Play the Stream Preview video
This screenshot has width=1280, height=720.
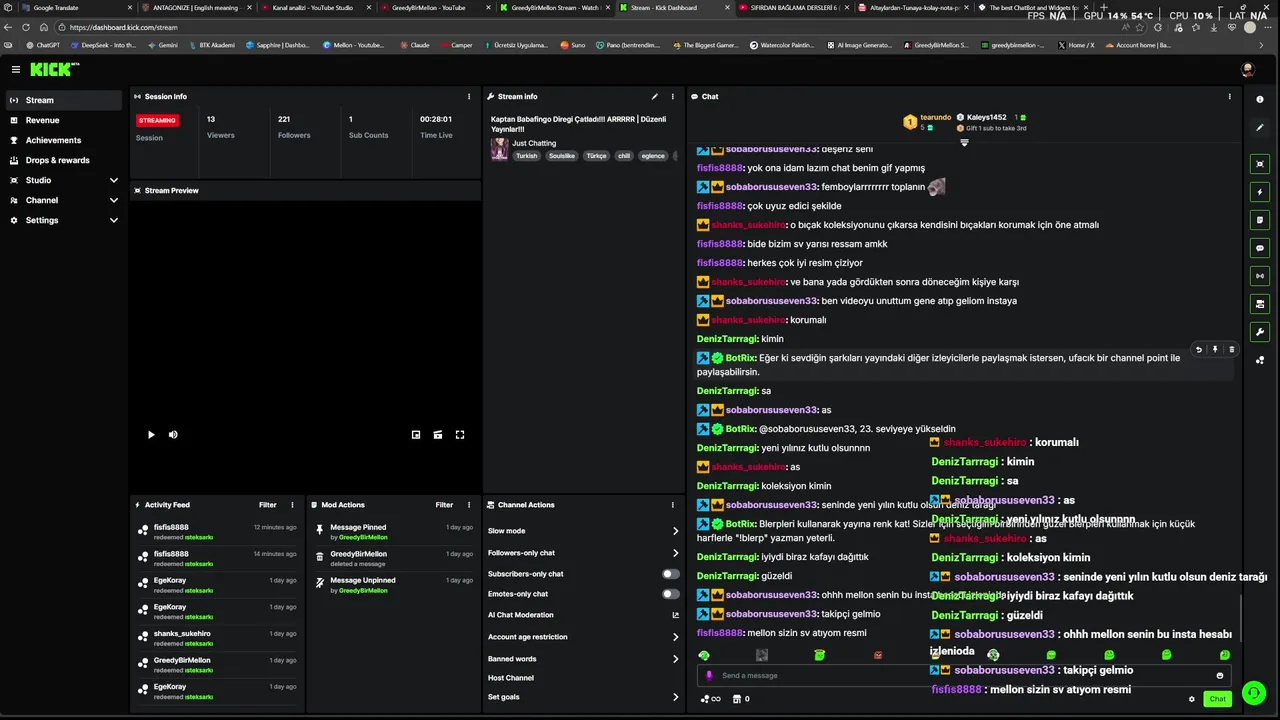pyautogui.click(x=151, y=435)
